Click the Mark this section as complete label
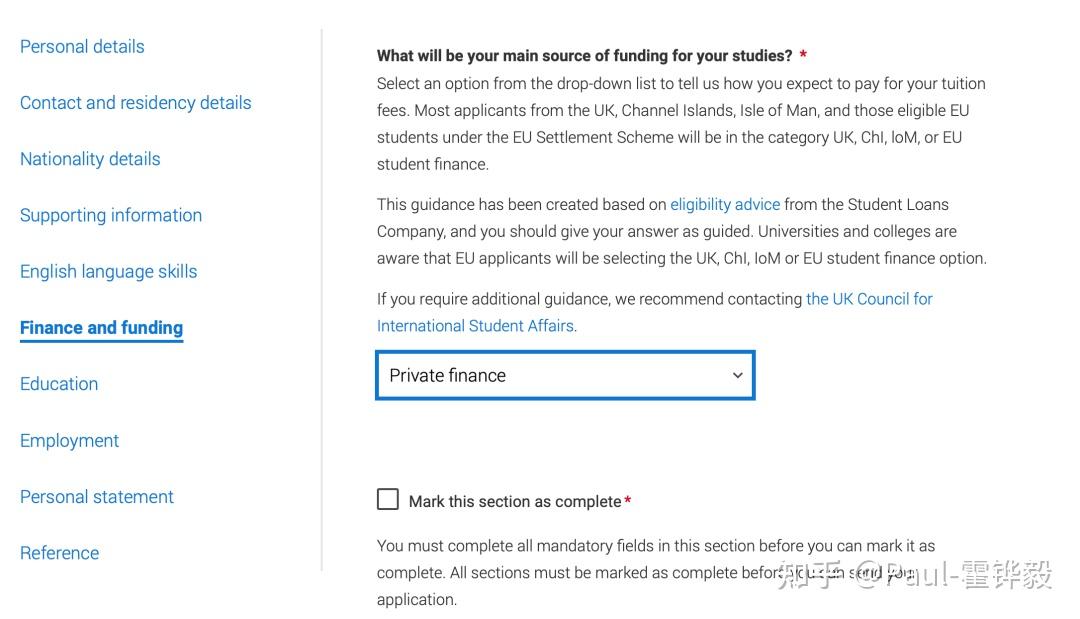This screenshot has width=1080, height=619. (515, 501)
